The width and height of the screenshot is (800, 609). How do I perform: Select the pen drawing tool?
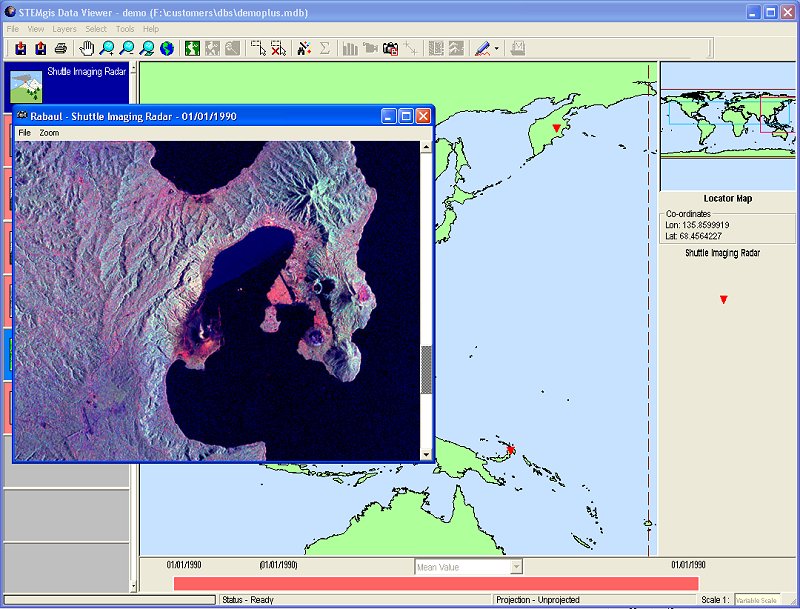[x=482, y=48]
